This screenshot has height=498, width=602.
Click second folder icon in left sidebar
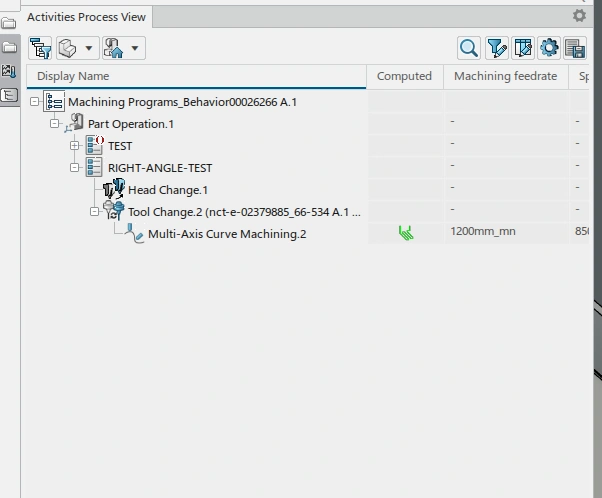point(10,47)
